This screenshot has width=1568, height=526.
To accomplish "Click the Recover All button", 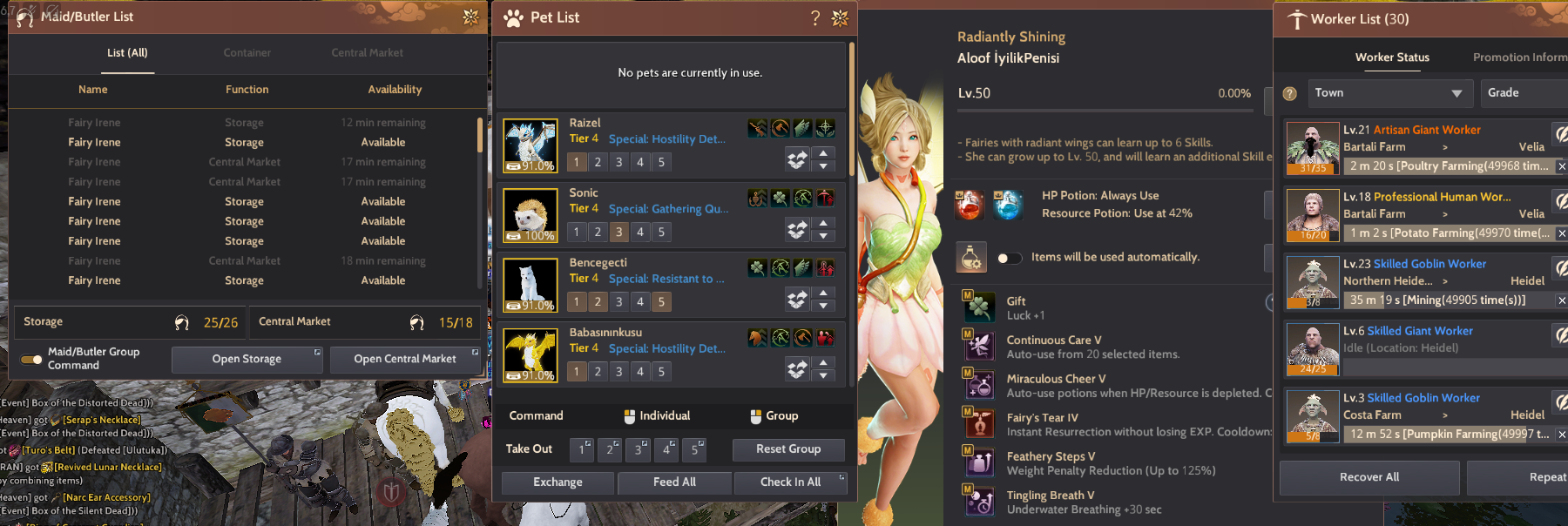I will [x=1369, y=477].
